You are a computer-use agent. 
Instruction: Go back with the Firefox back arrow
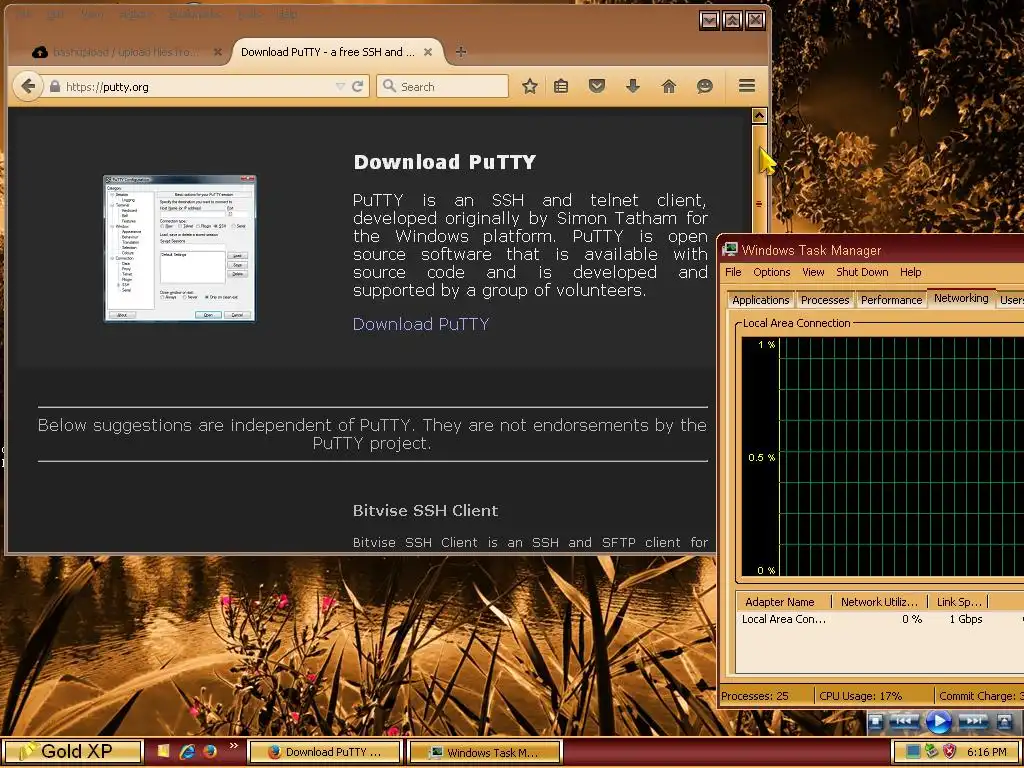pos(27,86)
